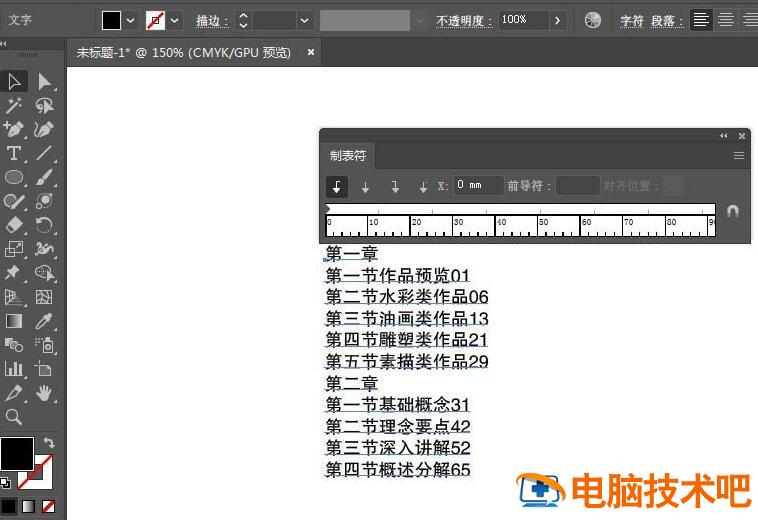Activate the Pen tool
Screen dimensions: 758x520
pyautogui.click(x=14, y=129)
